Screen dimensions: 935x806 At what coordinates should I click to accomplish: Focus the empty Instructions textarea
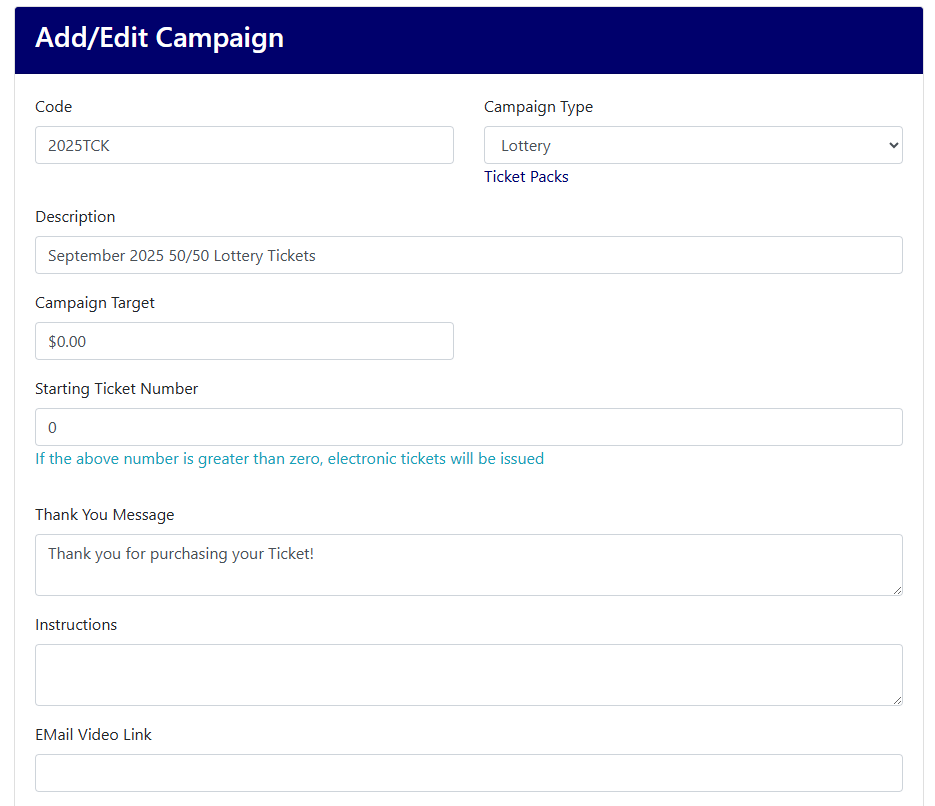(x=469, y=675)
